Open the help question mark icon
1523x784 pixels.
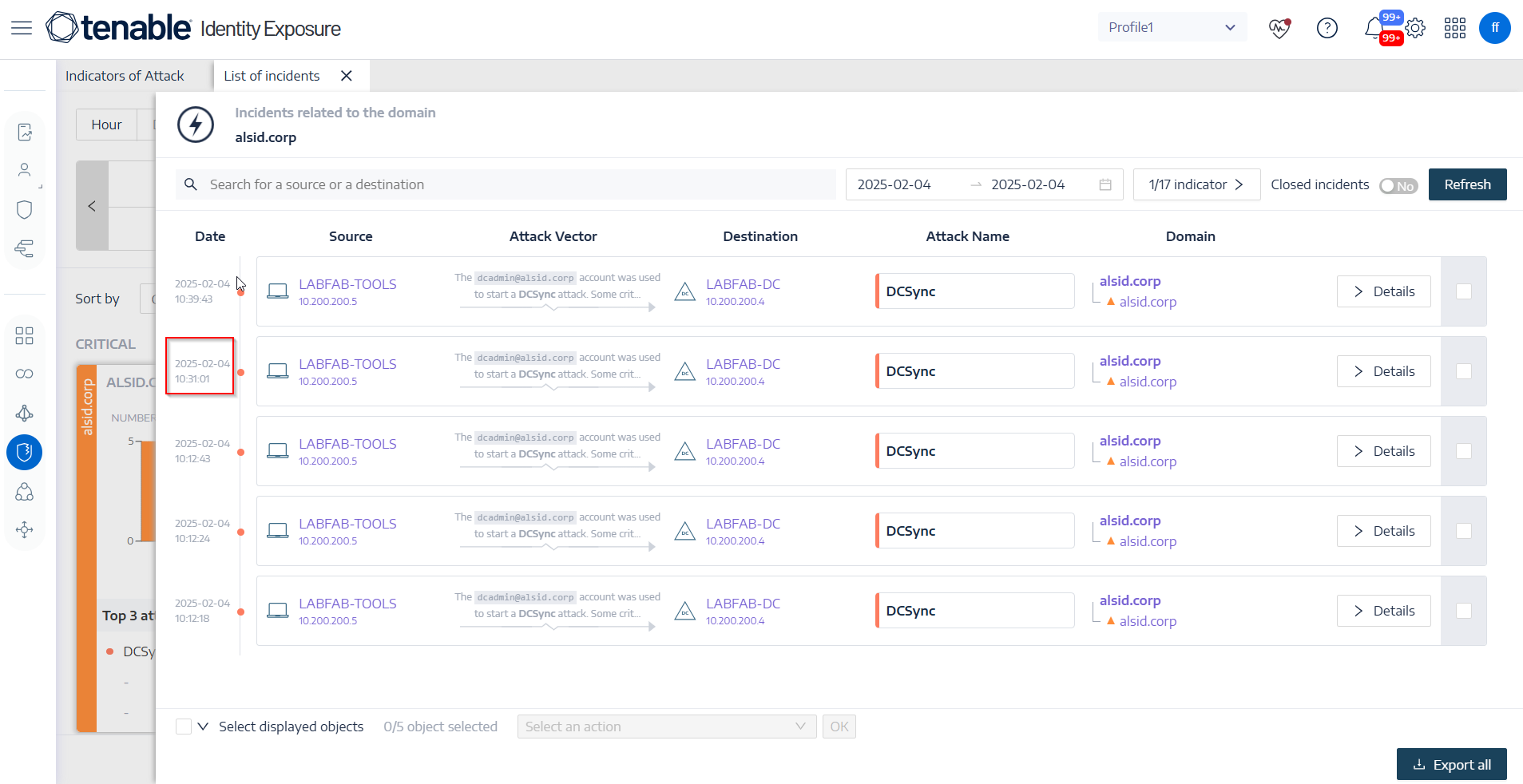[1327, 28]
